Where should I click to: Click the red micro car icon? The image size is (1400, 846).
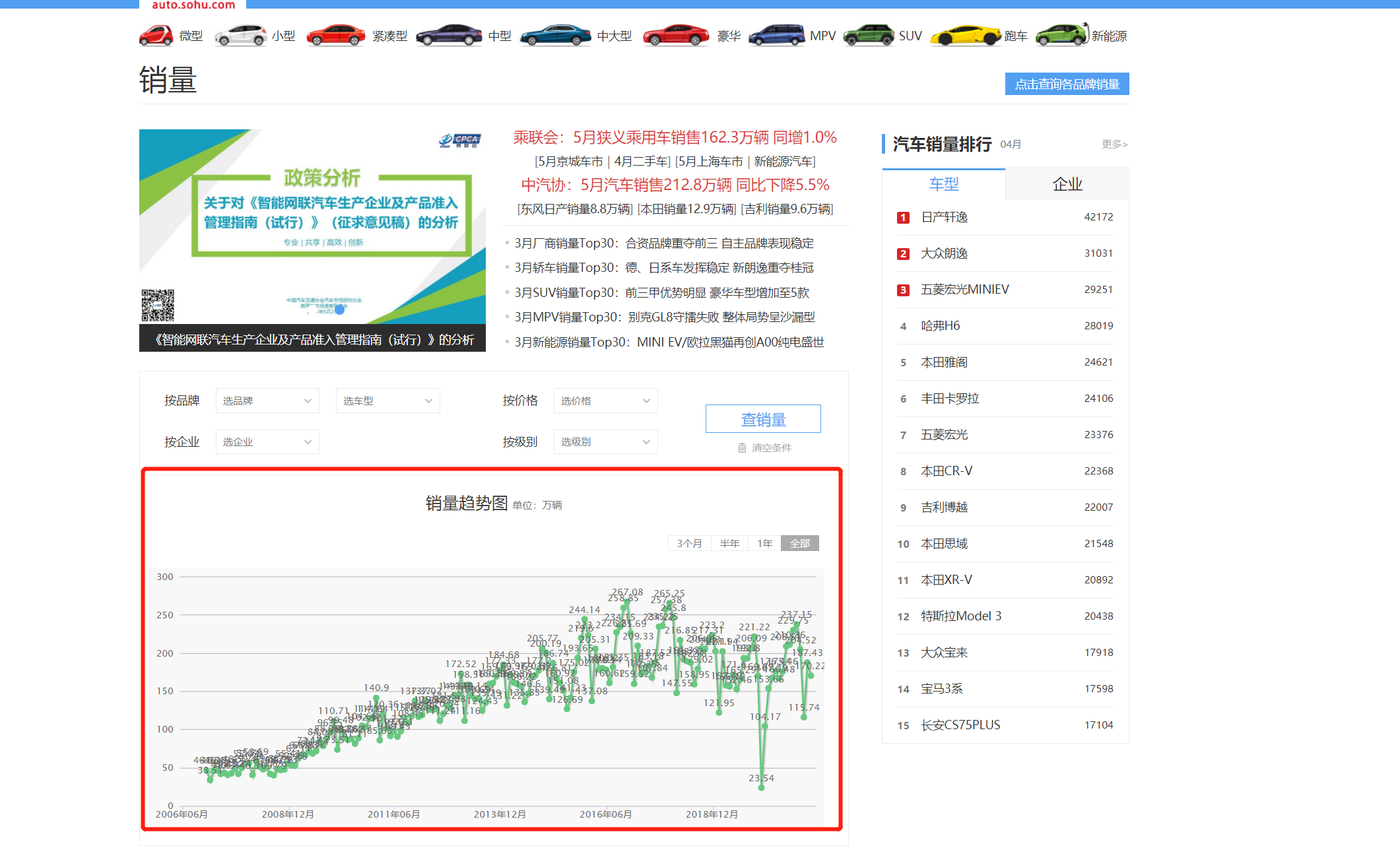[x=156, y=36]
